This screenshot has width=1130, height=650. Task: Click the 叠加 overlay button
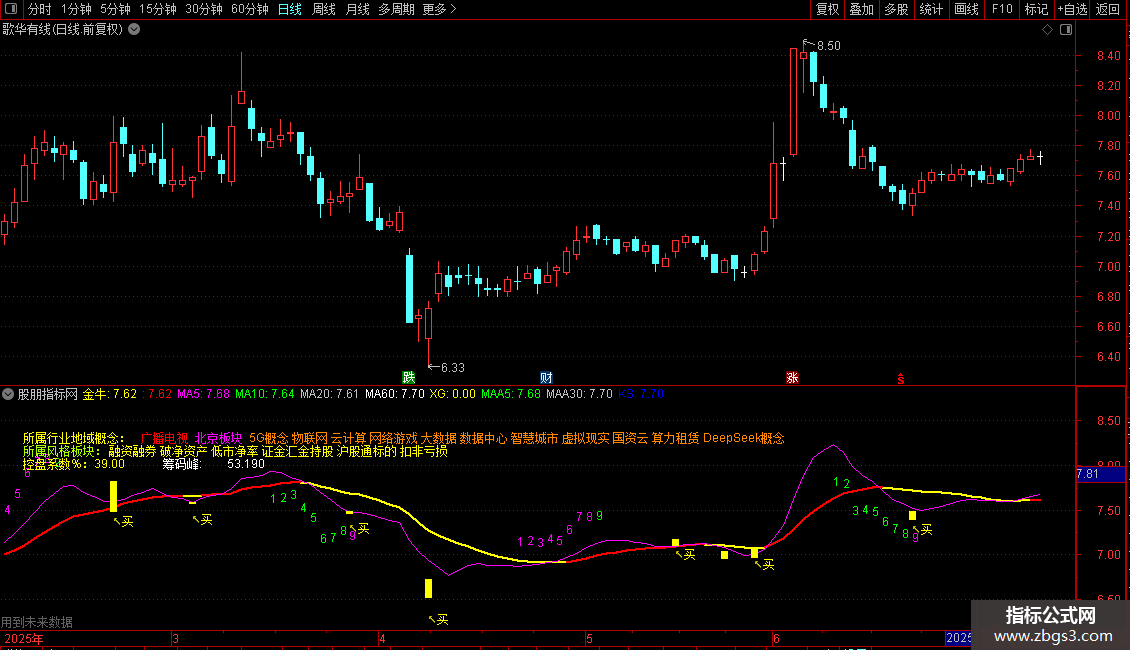[x=861, y=9]
